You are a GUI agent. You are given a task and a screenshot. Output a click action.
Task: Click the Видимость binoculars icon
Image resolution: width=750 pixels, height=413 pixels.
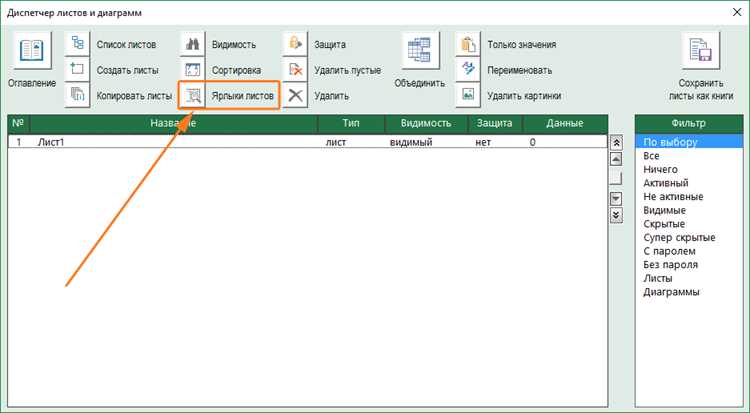(x=193, y=44)
